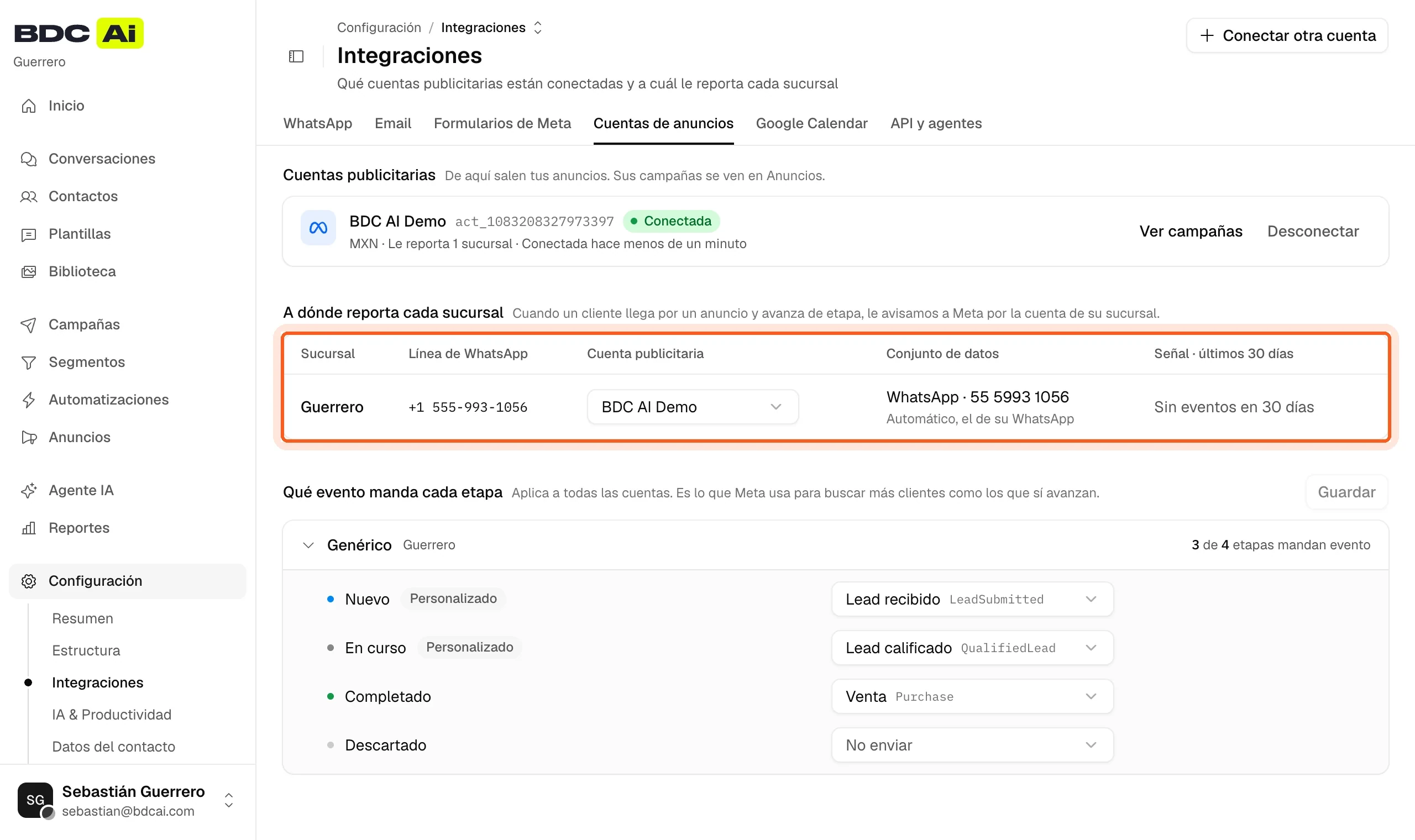Open the BDC AI Demo account dropdown

click(692, 407)
